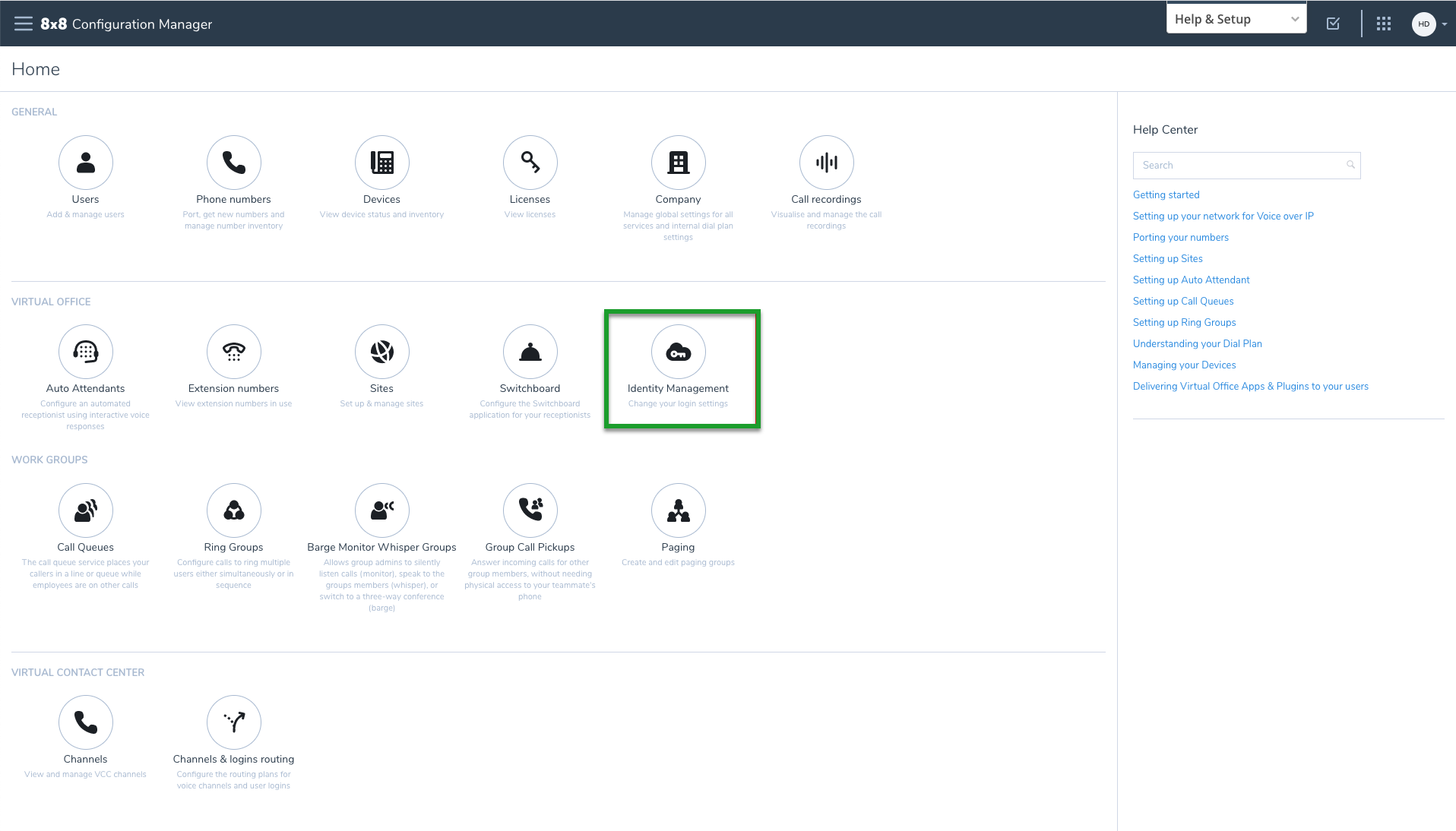Viewport: 1456px width, 831px height.
Task: Open the Sites globe icon
Action: click(x=382, y=352)
